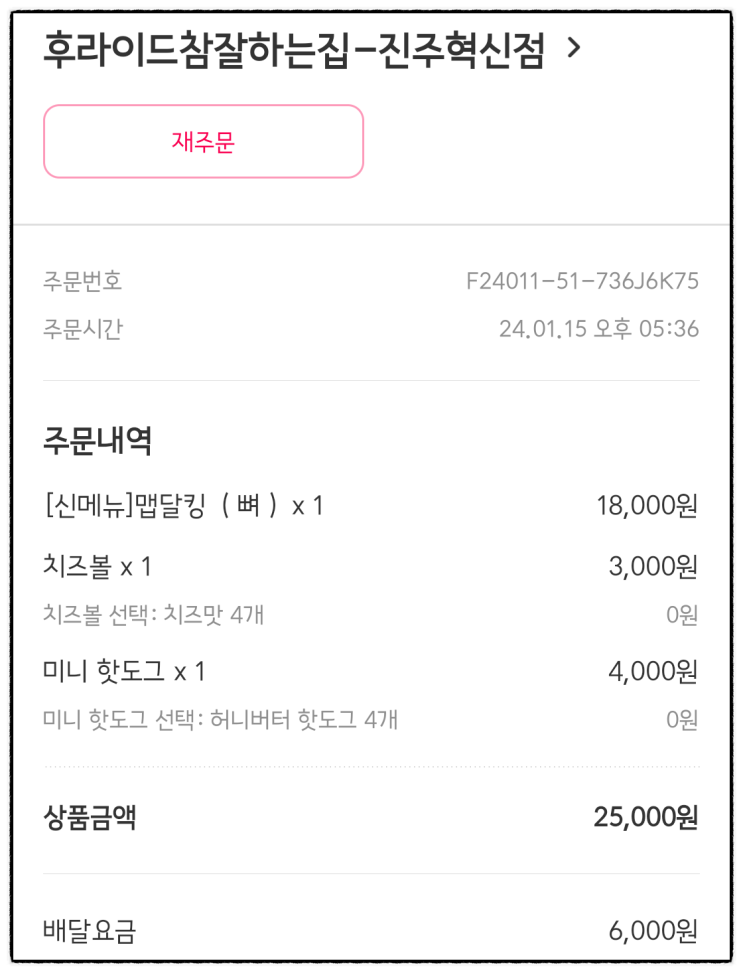The width and height of the screenshot is (743, 973).
Task: Click the 상품금액 label
Action: click(90, 819)
